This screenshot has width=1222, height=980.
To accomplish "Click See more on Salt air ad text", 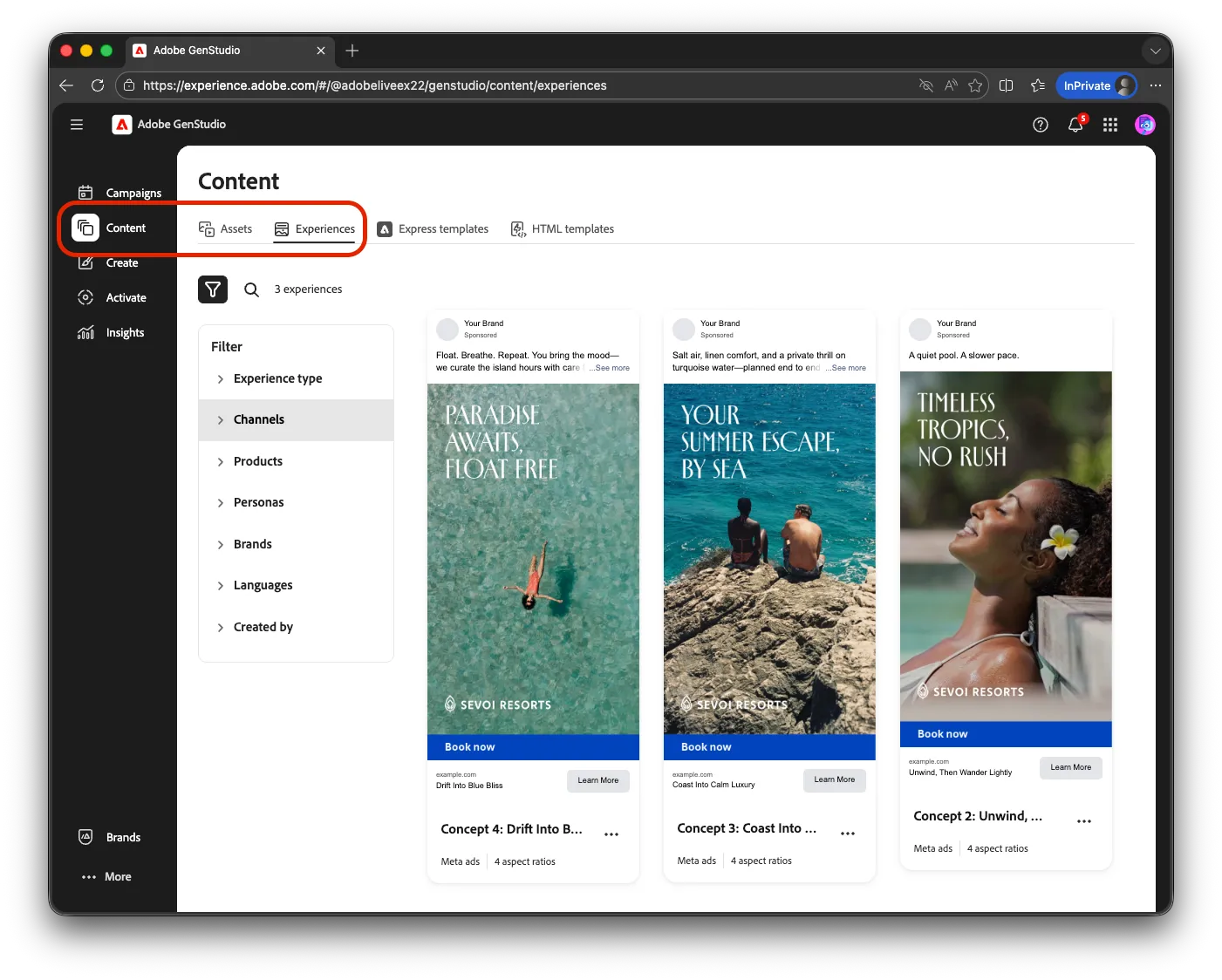I will point(846,368).
